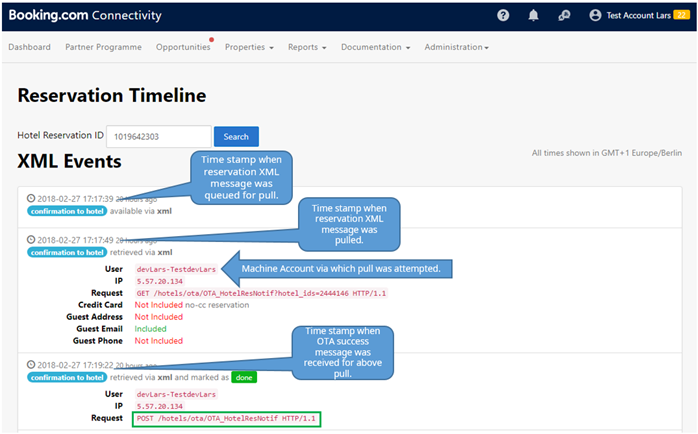Click the green 'done' status badge
This screenshot has width=698, height=434.
point(244,378)
